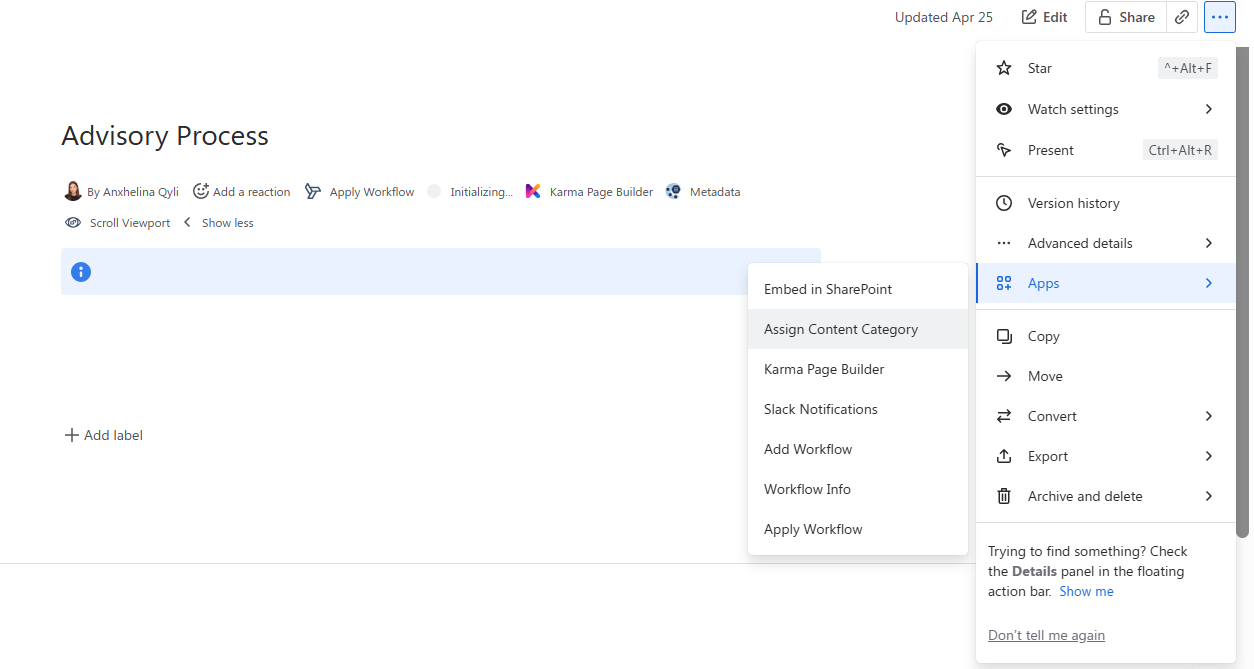The image size is (1254, 669).
Task: Click the Karma Page Builder icon in byline
Action: click(533, 191)
